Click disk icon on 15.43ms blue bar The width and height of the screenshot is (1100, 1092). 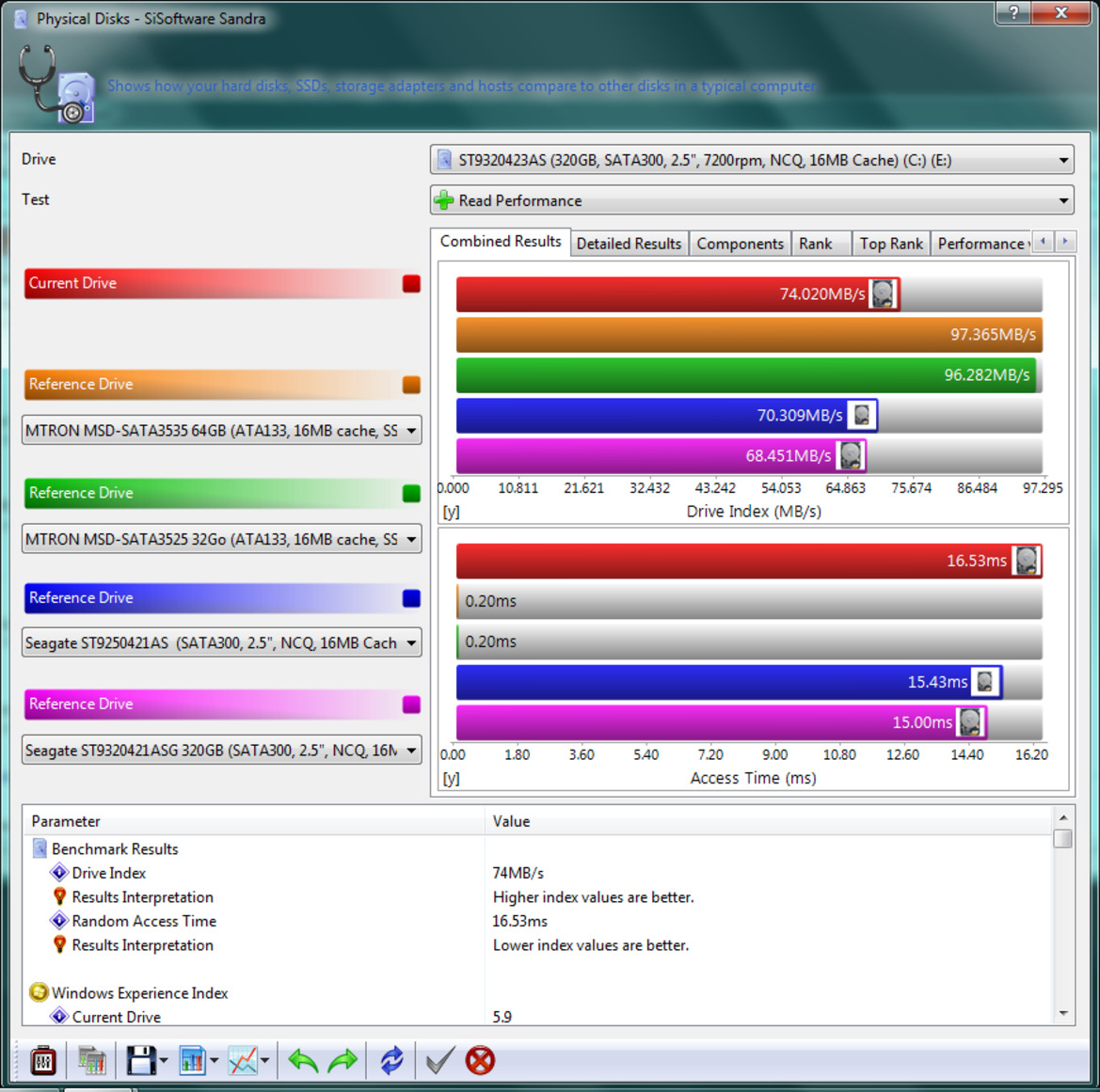(x=985, y=682)
